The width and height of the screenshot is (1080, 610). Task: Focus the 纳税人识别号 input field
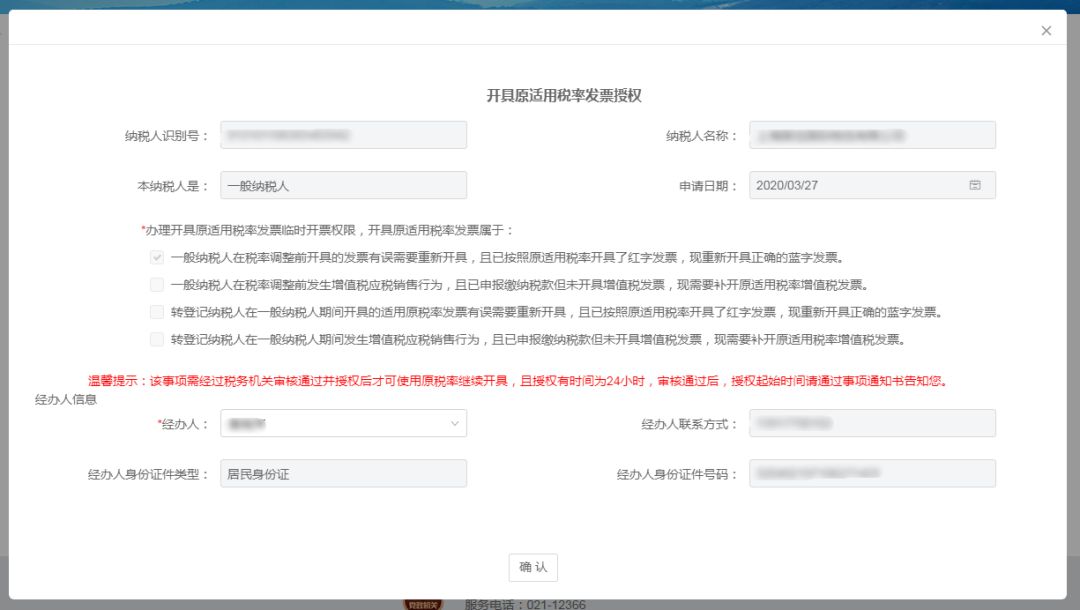click(344, 135)
